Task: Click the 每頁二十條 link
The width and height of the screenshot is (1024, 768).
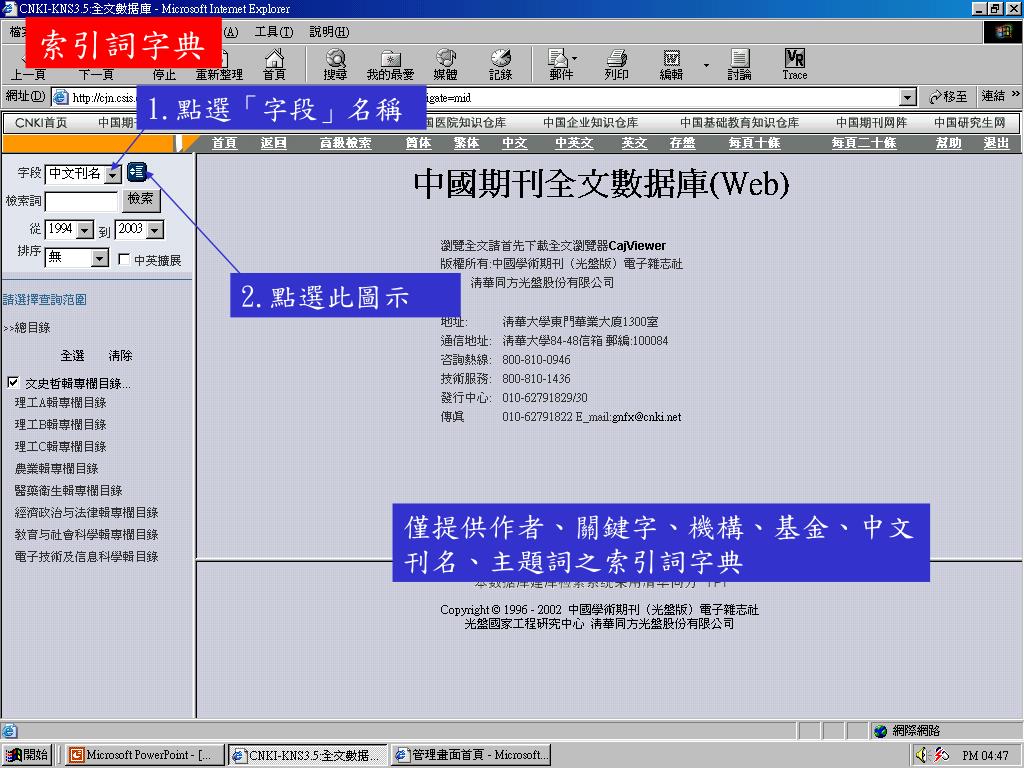Action: [864, 143]
